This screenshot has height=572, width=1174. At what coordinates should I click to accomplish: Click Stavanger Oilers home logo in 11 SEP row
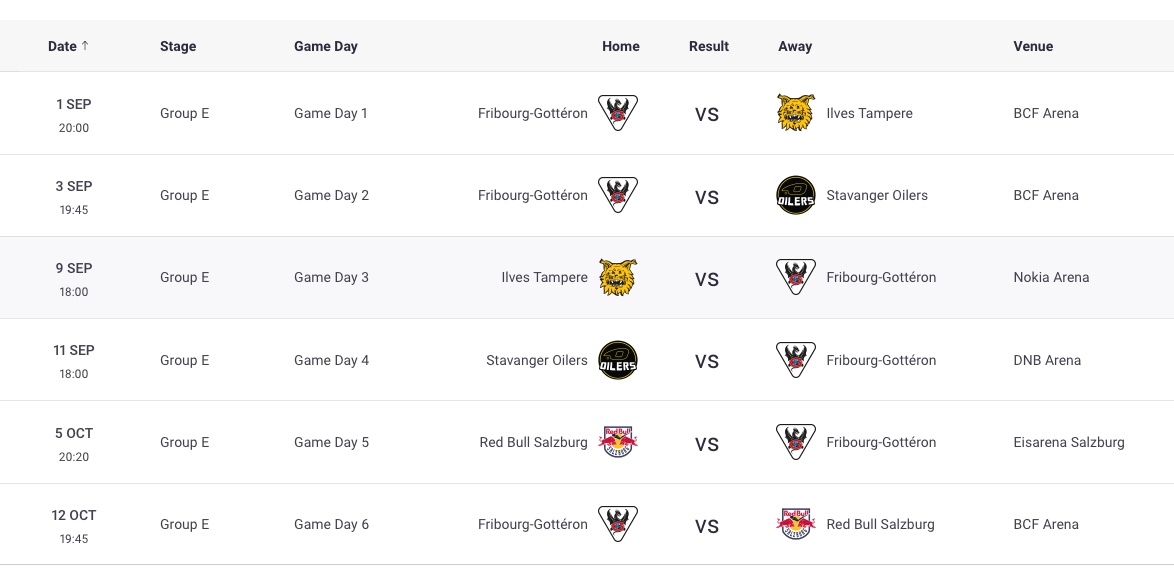618,360
